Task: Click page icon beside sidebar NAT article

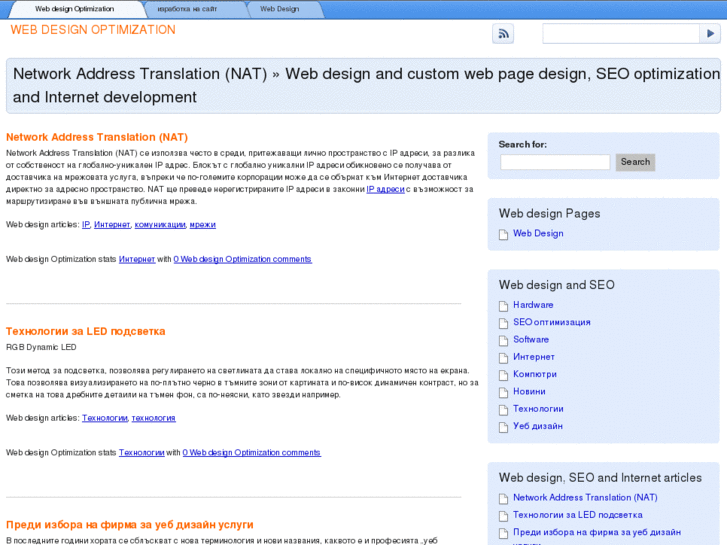Action: pyautogui.click(x=503, y=499)
